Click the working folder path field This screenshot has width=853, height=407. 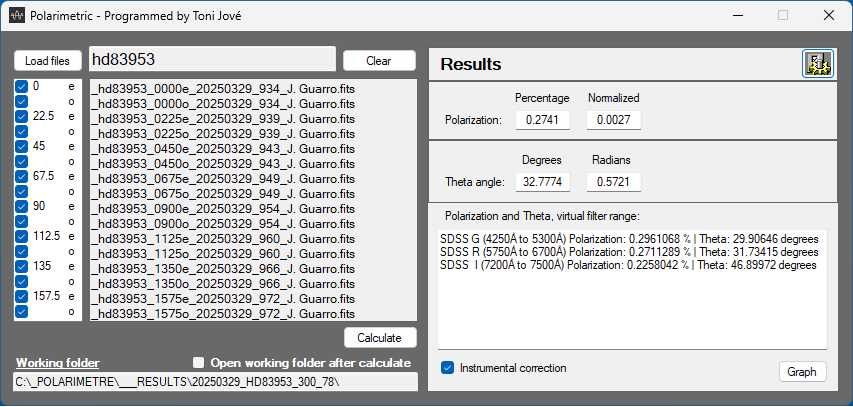215,382
